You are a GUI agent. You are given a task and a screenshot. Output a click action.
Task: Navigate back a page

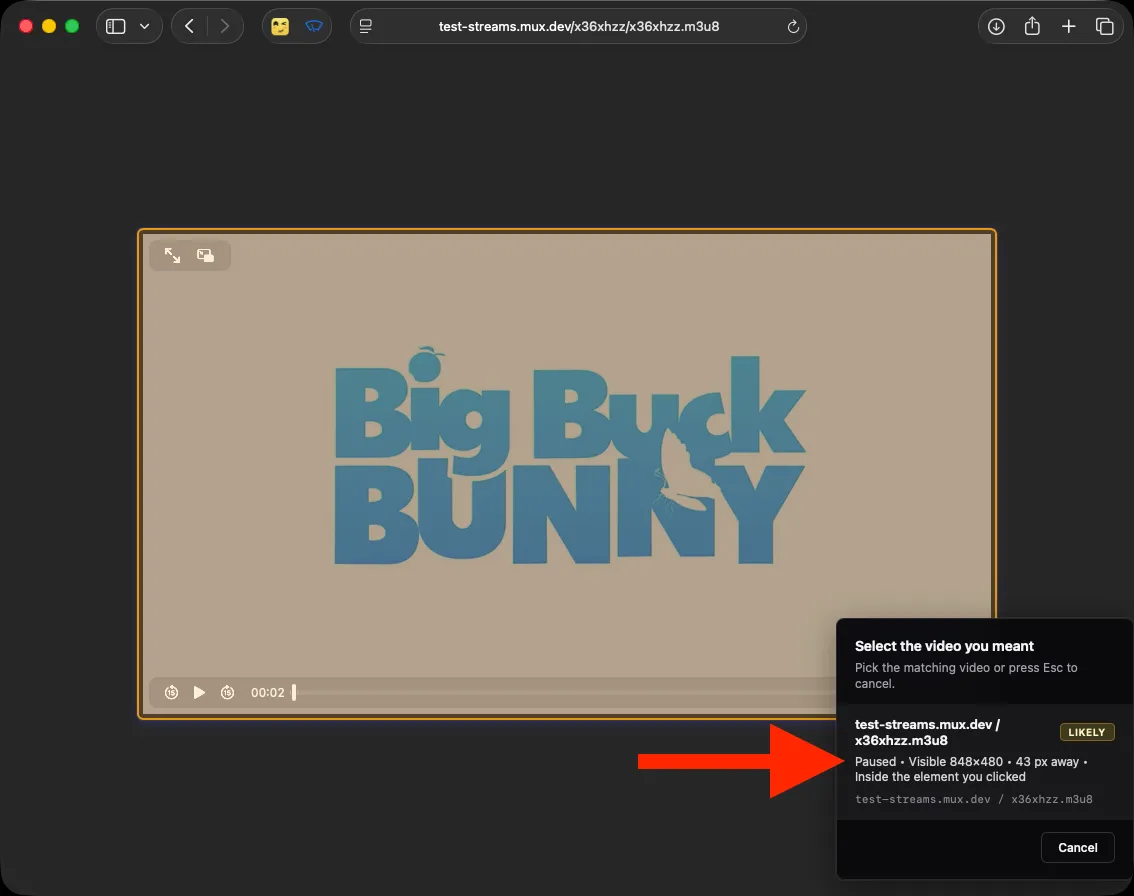(x=189, y=26)
